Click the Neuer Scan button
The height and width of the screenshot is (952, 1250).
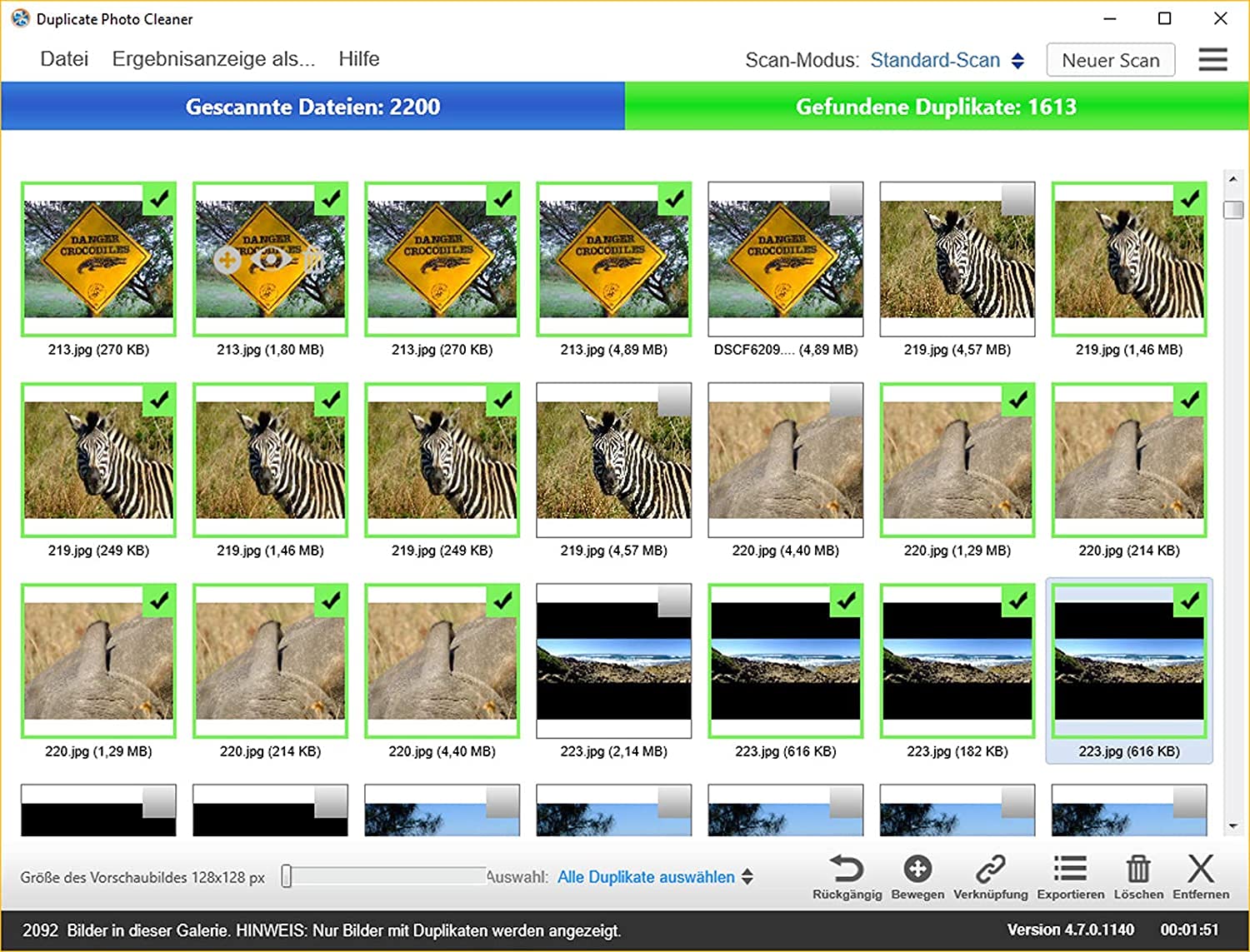(x=1110, y=60)
